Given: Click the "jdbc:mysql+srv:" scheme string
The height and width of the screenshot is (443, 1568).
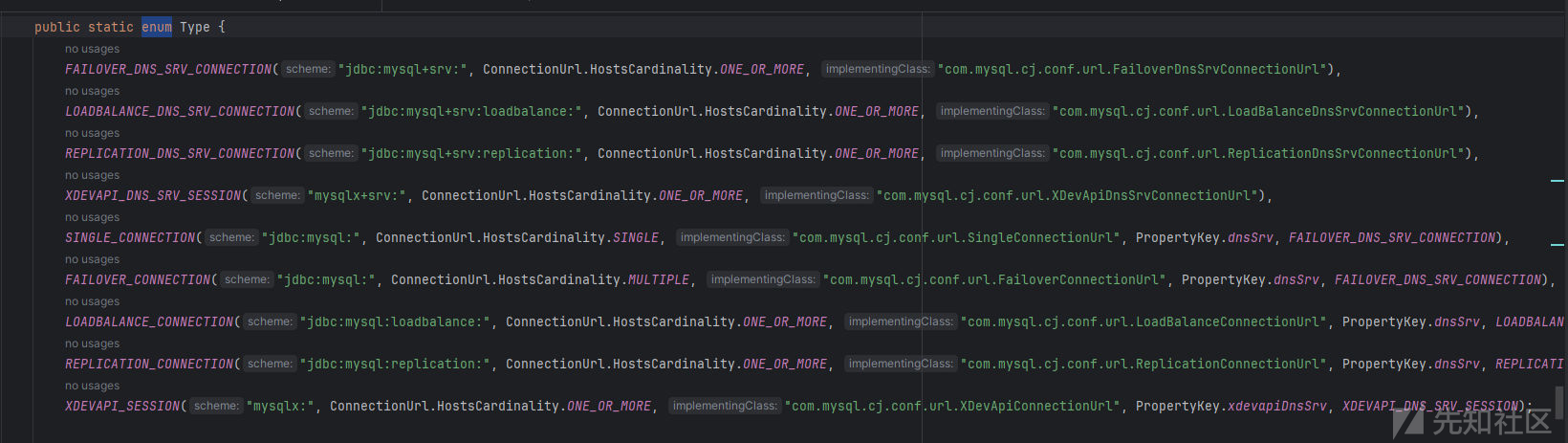Looking at the screenshot, I should [403, 69].
